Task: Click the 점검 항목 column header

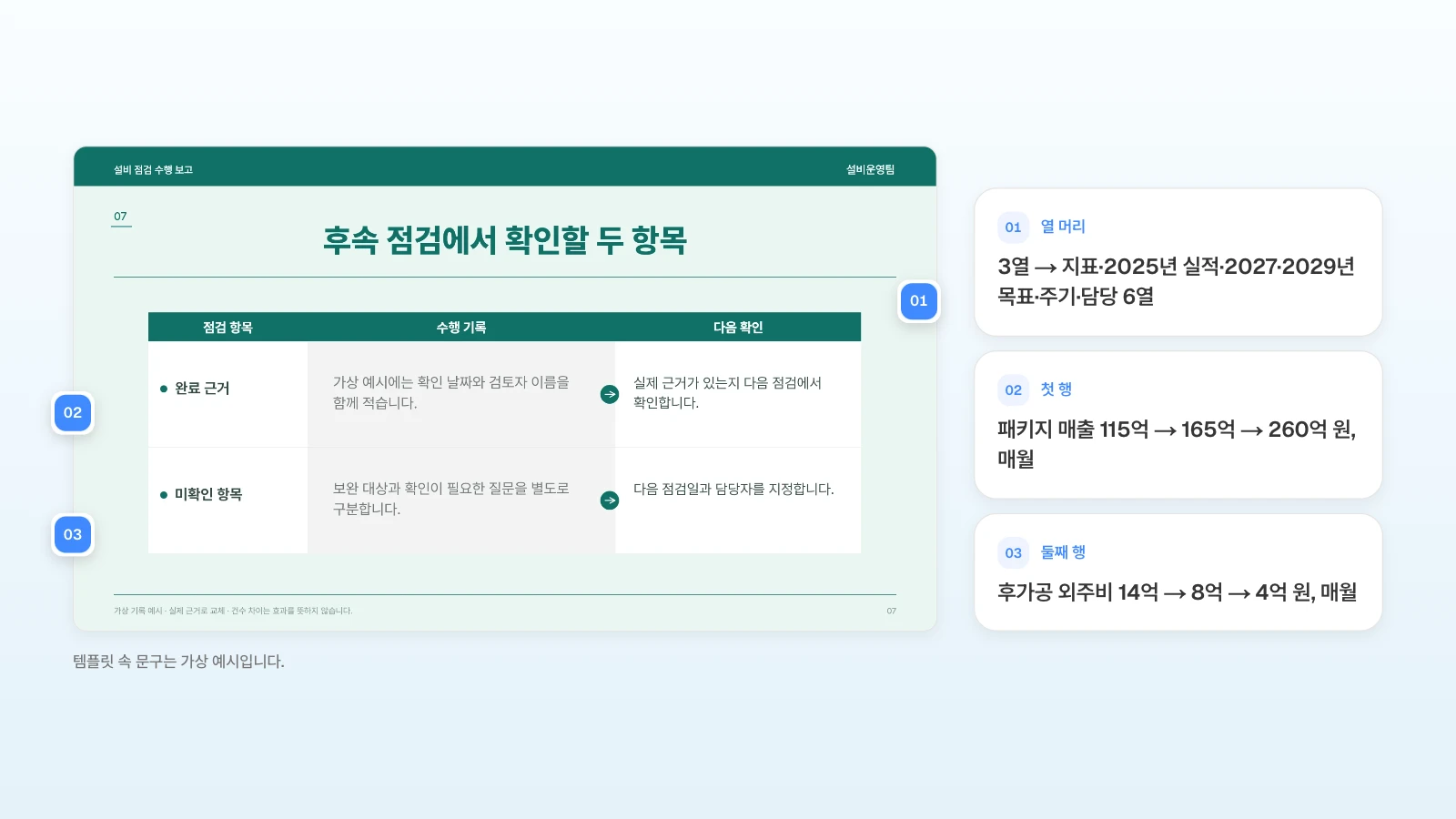Action: click(227, 328)
